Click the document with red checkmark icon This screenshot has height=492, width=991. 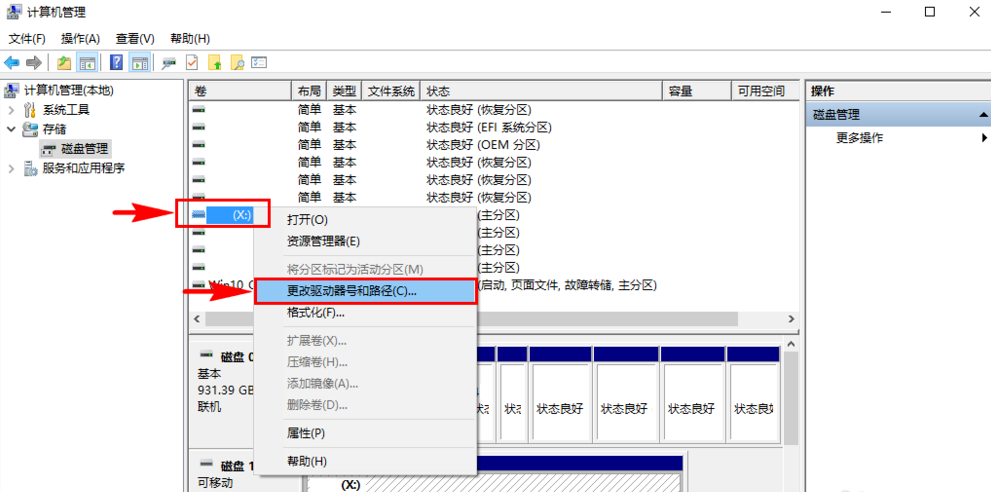[192, 63]
